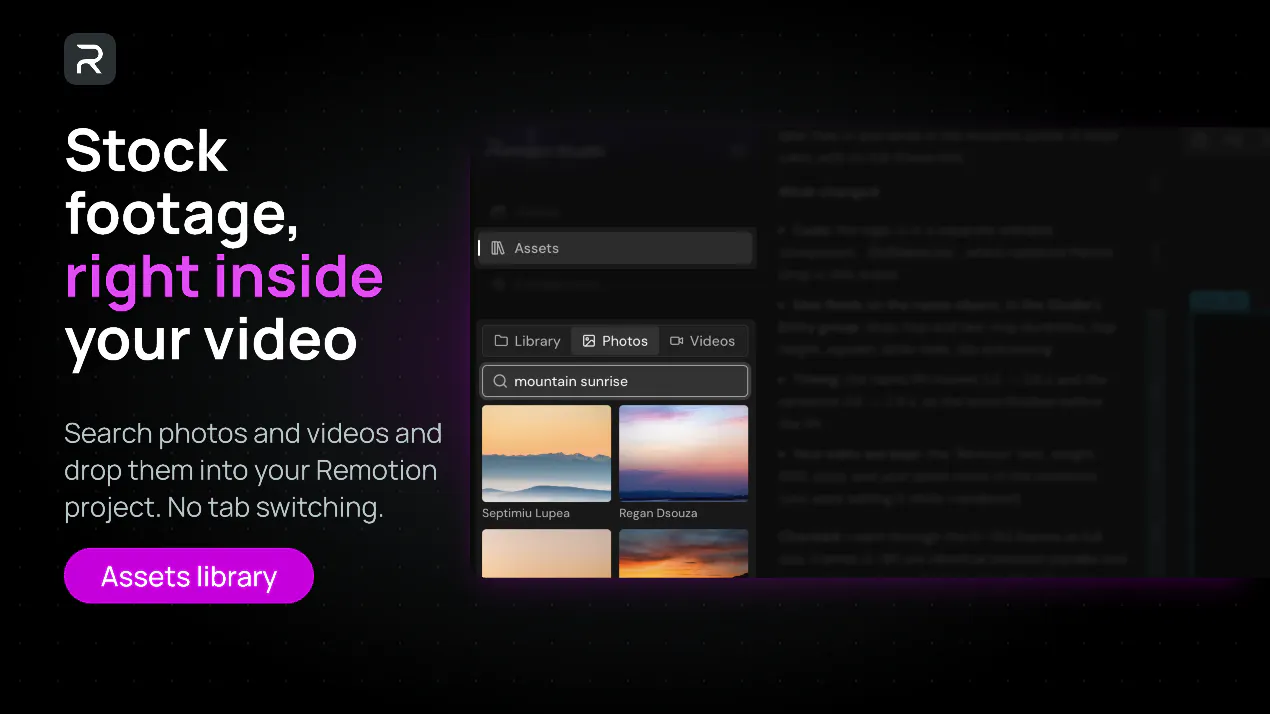Click the photographer name 'Septimiu Lupea'

click(526, 513)
